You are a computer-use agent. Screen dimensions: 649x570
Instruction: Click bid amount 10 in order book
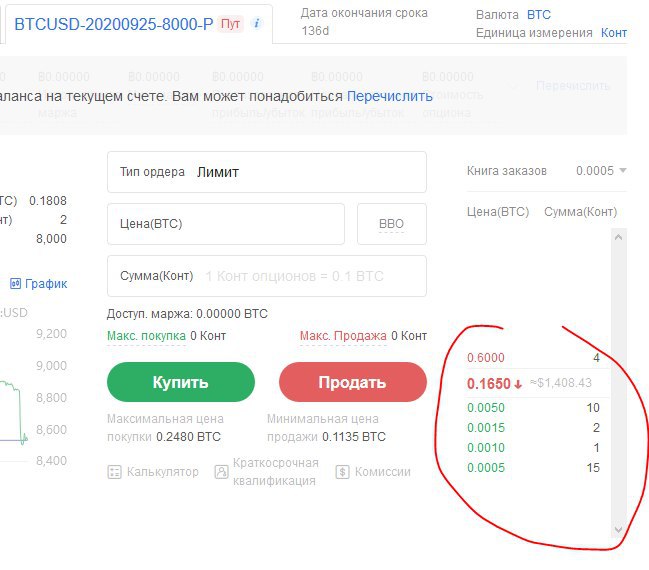(x=593, y=408)
